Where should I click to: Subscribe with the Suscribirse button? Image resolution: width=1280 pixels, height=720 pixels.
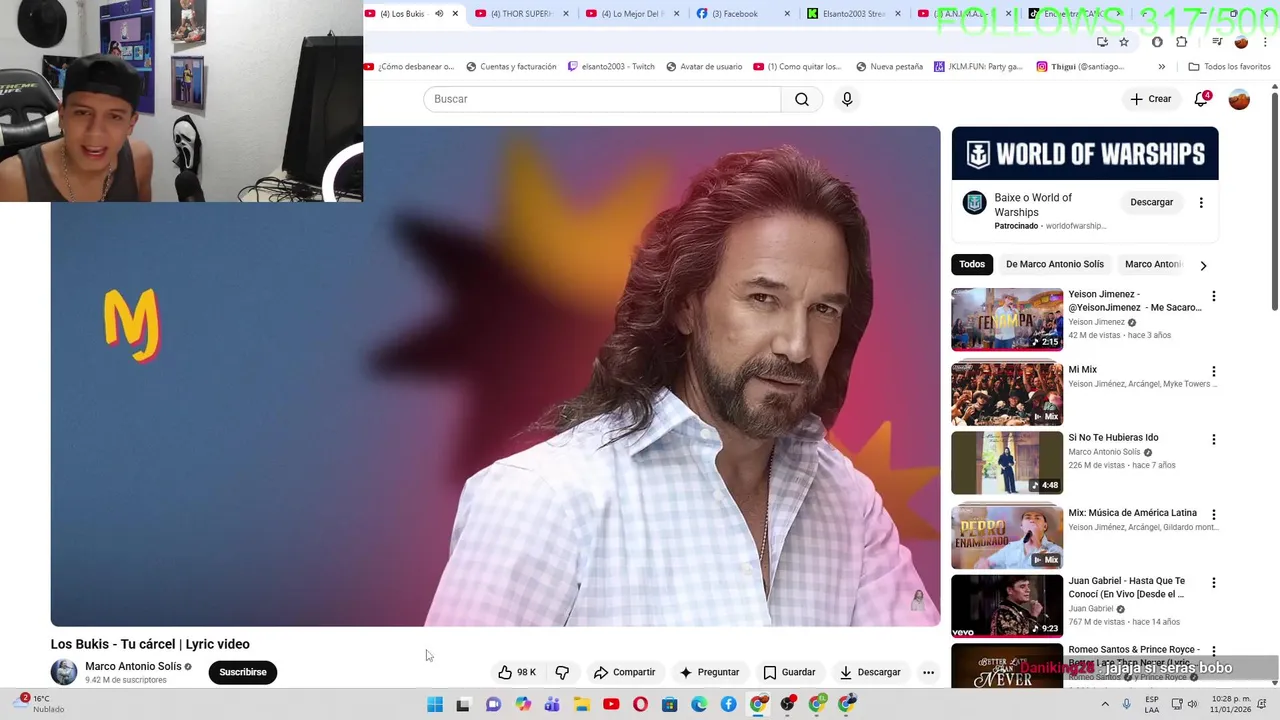tap(243, 672)
